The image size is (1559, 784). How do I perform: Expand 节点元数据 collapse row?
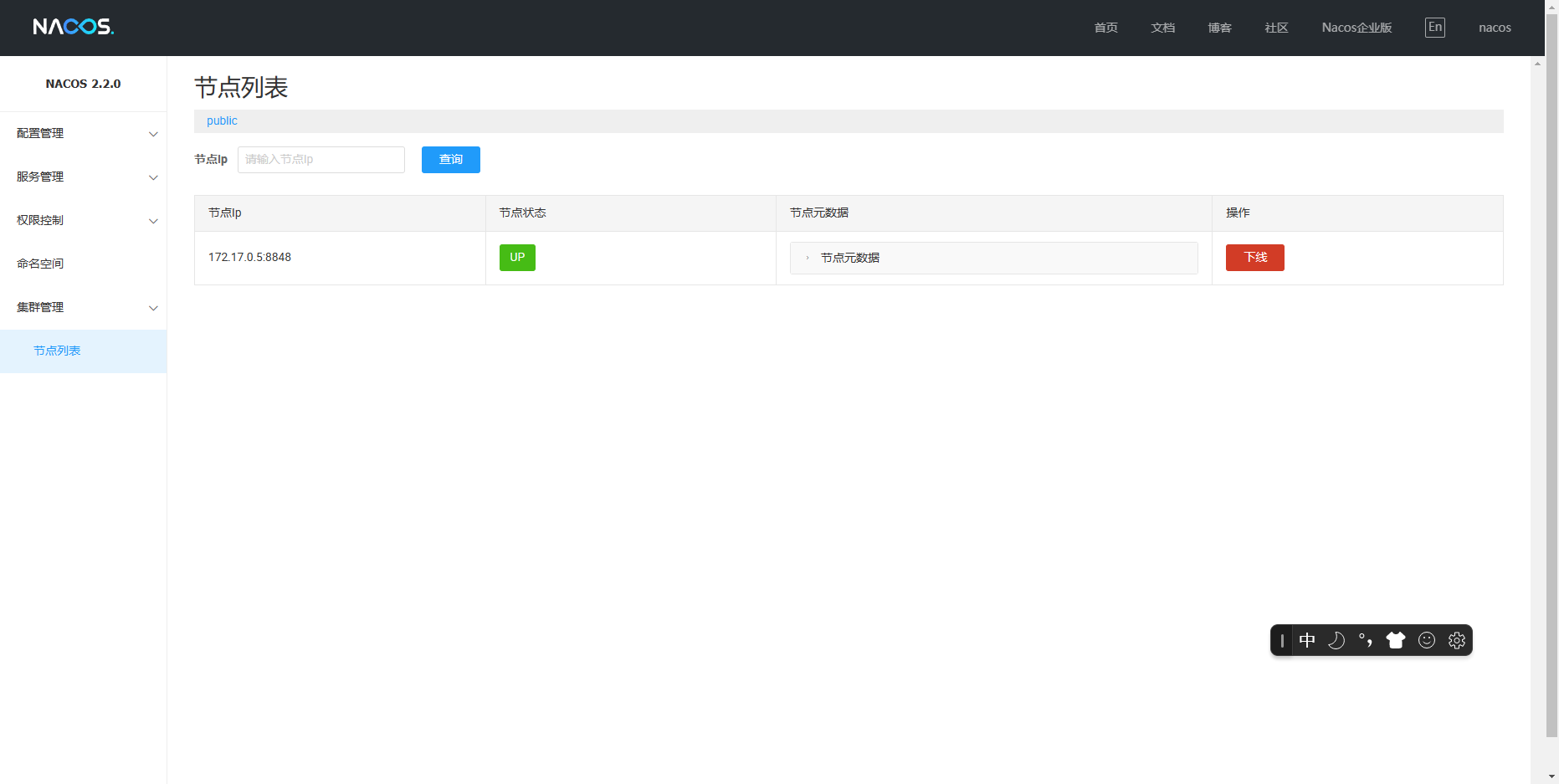[994, 258]
